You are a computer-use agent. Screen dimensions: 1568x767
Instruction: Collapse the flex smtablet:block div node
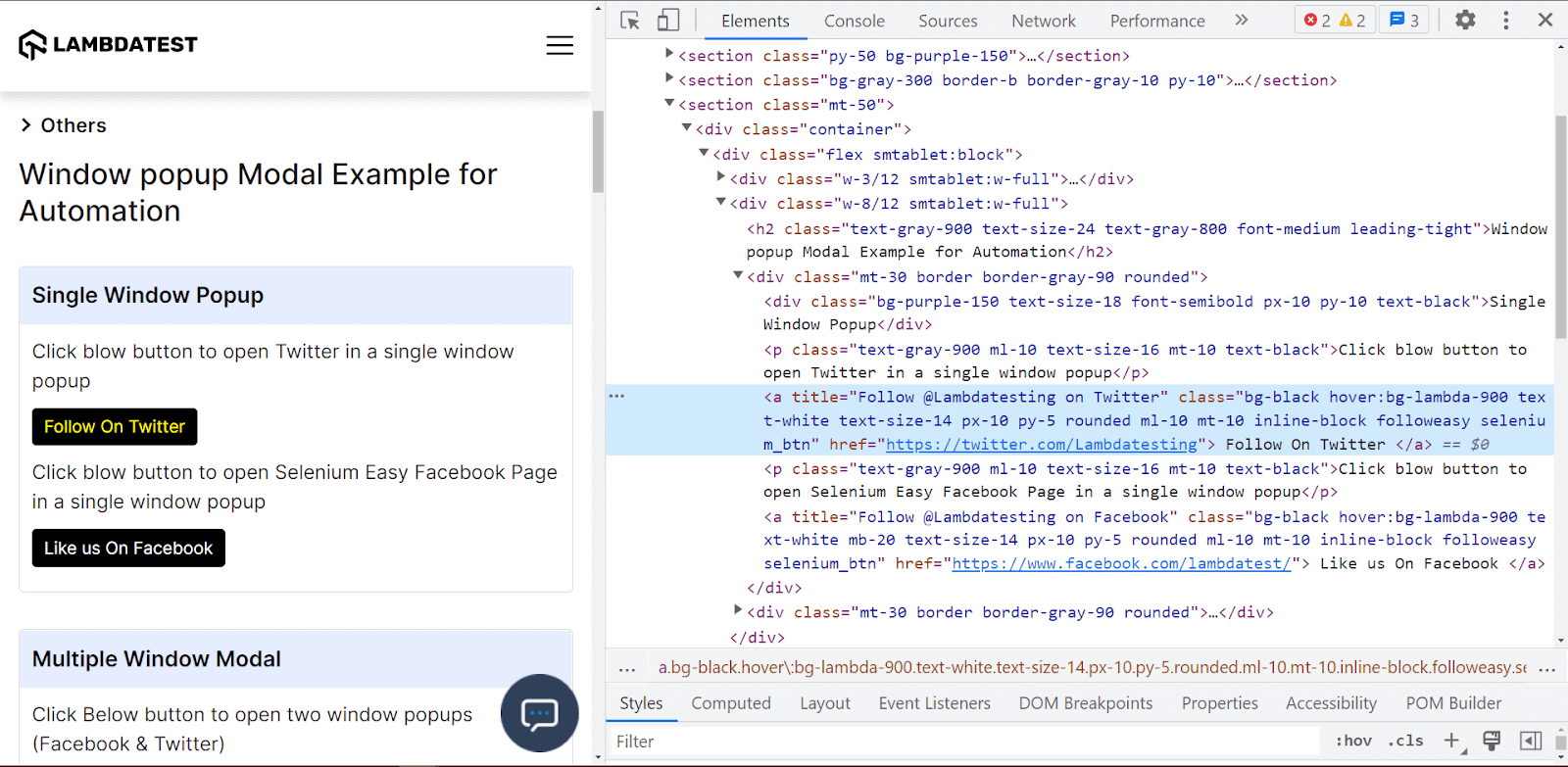(704, 153)
